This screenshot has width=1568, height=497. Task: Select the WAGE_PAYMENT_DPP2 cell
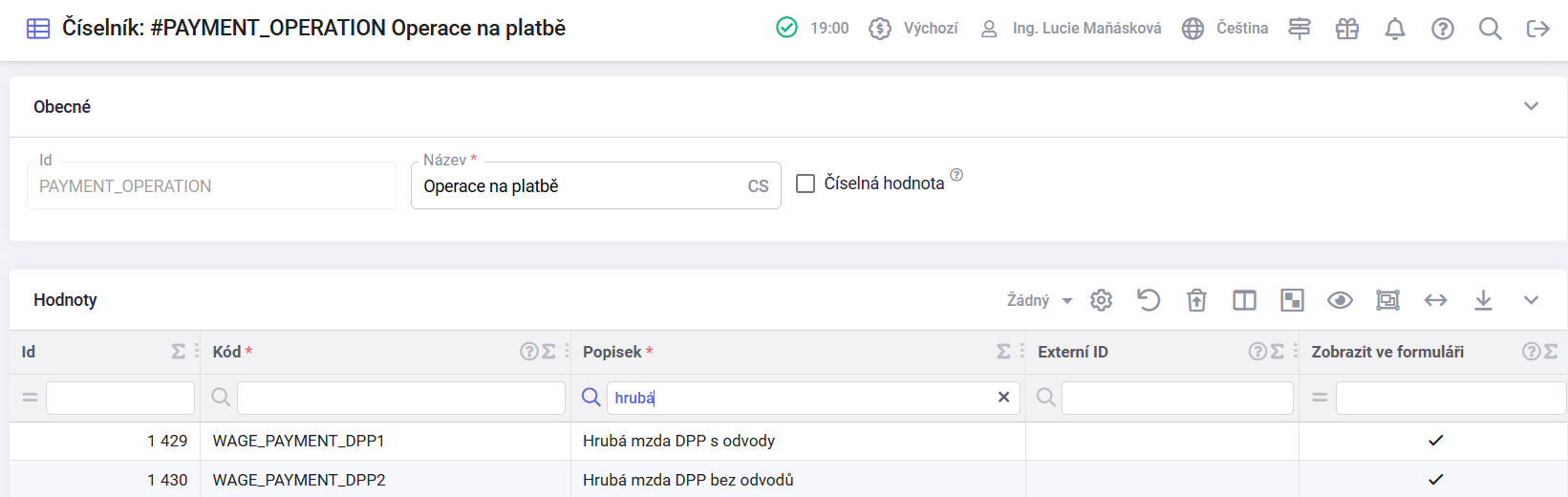[x=385, y=480]
